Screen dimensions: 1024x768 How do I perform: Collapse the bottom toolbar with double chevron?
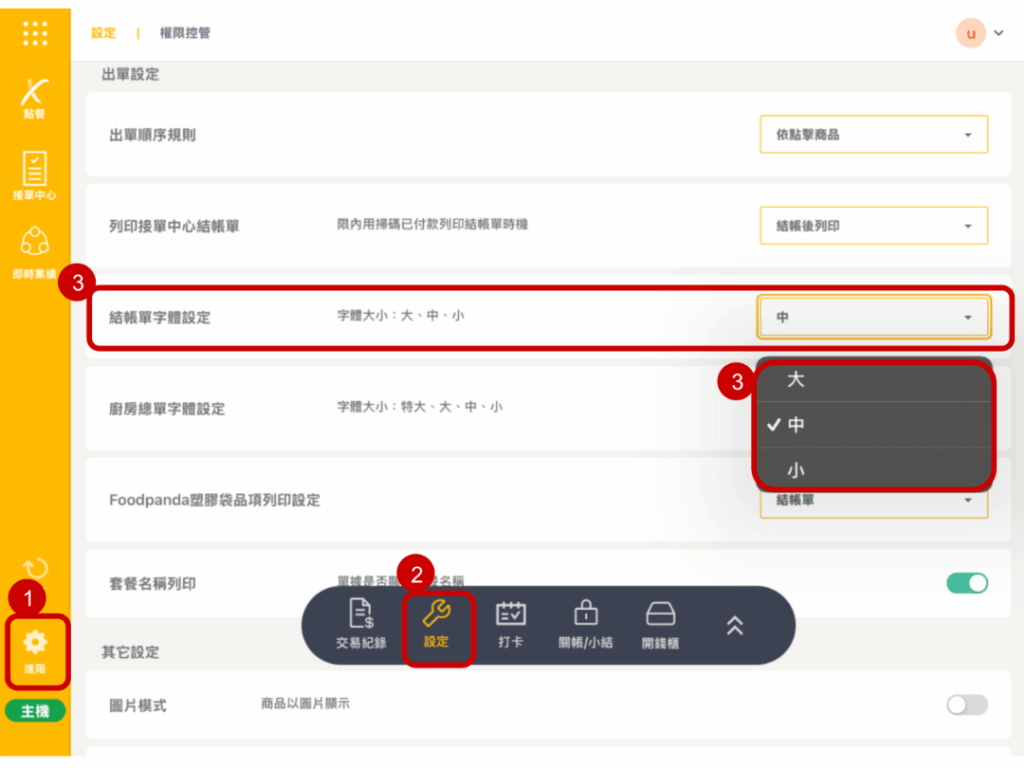click(x=735, y=625)
